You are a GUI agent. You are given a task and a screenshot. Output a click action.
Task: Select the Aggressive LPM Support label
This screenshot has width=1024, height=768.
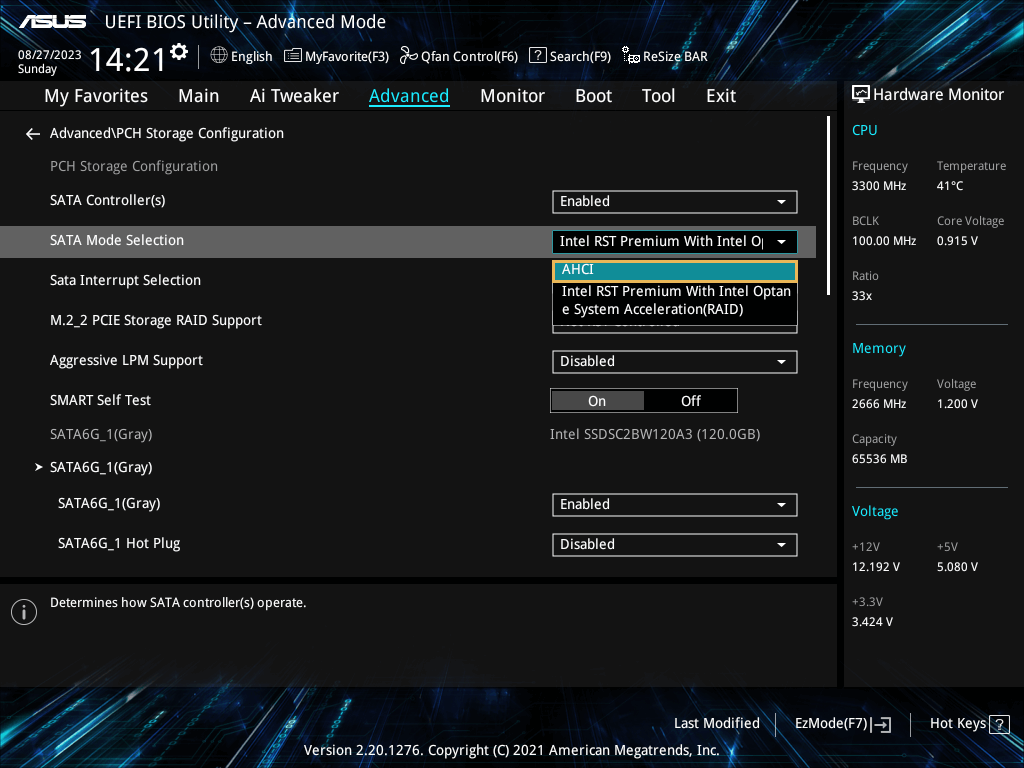pyautogui.click(x=127, y=360)
